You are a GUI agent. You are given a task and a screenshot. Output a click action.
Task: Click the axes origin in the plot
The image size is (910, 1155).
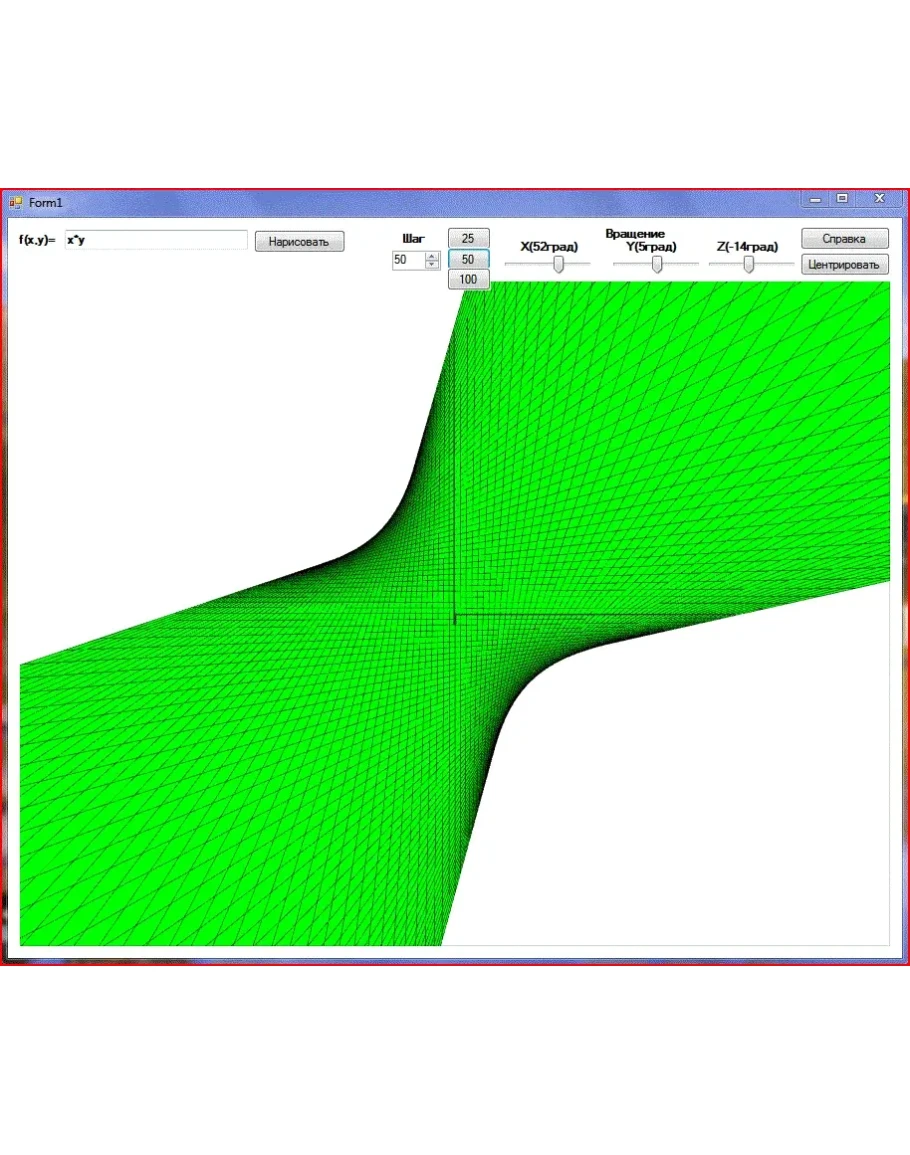pyautogui.click(x=455, y=615)
